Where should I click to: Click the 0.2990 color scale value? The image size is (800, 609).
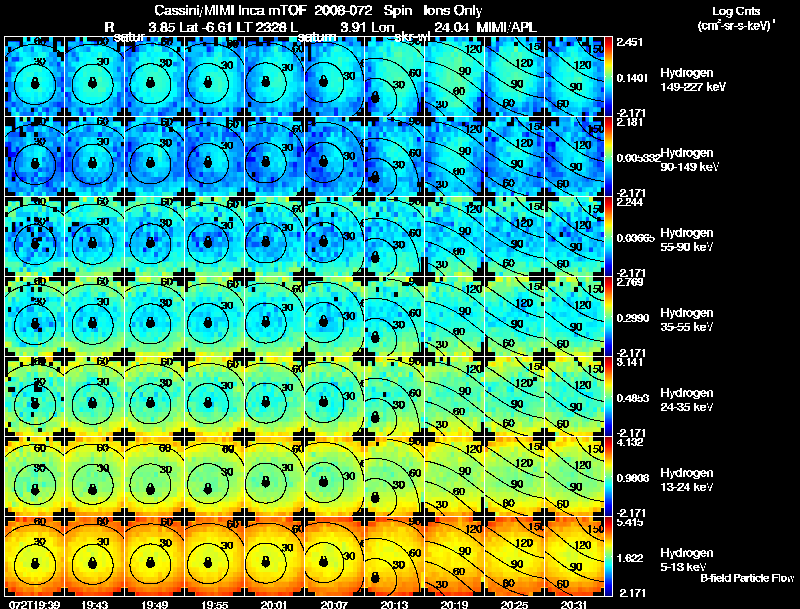(633, 318)
